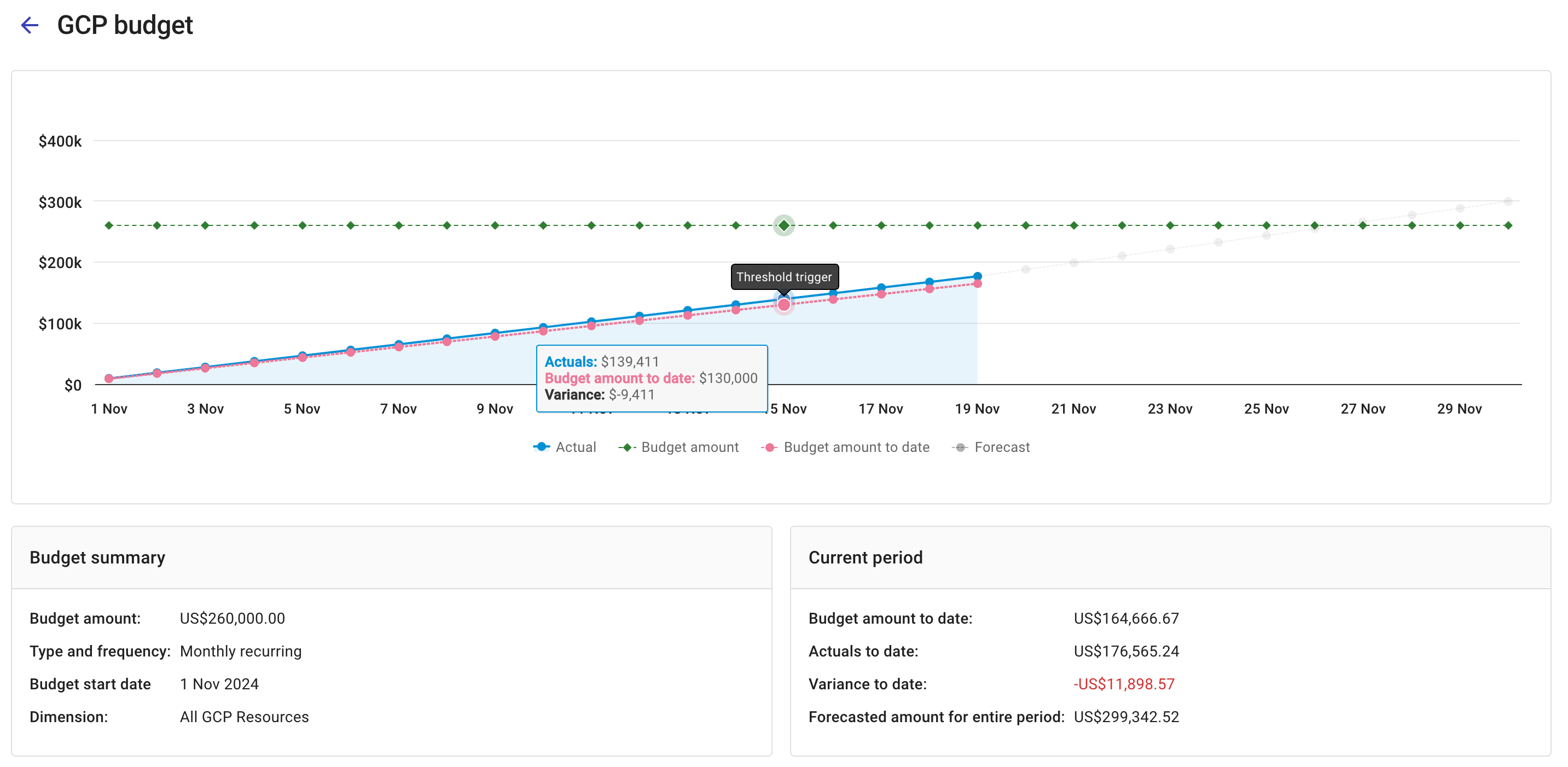
Task: Toggle the Actual series in the legend
Action: (564, 448)
